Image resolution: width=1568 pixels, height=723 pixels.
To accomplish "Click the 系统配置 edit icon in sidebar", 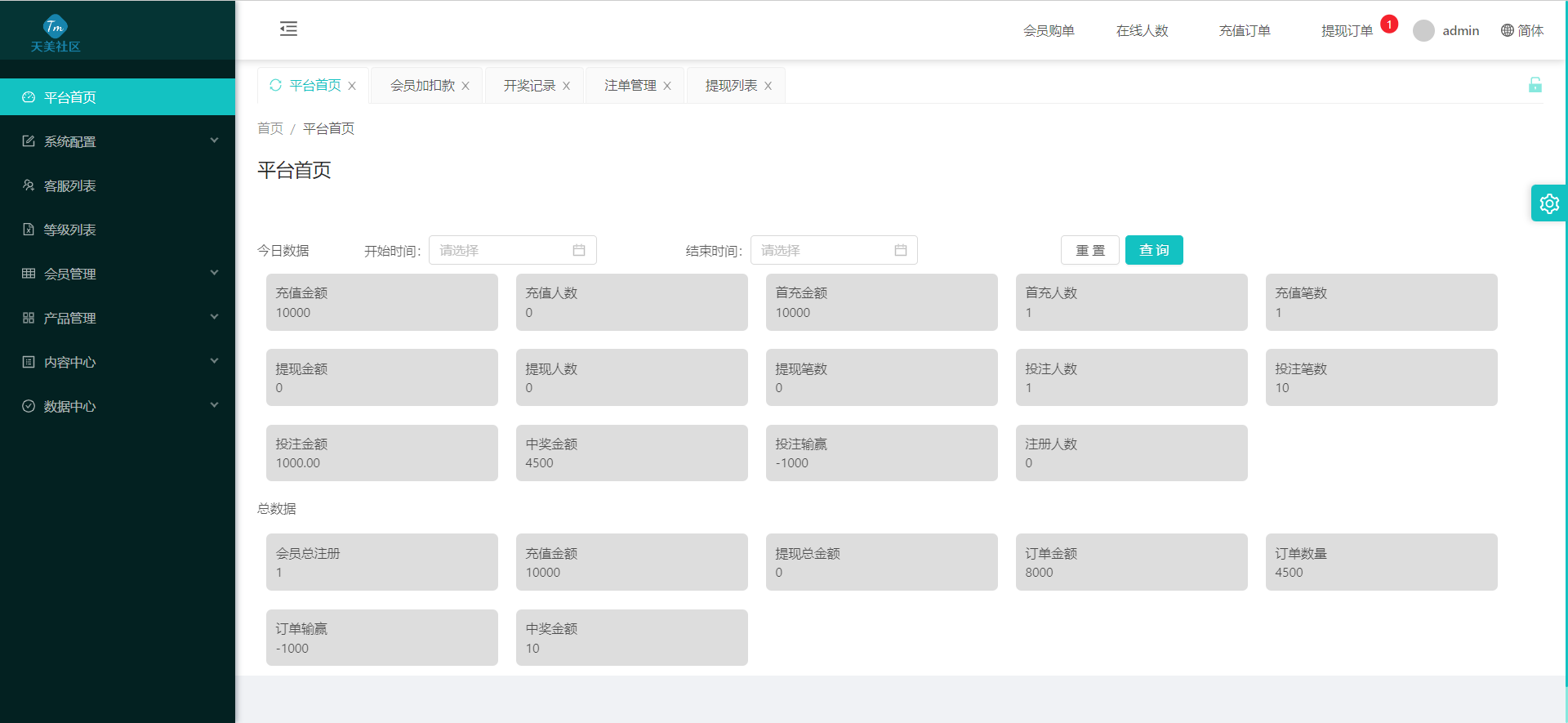I will 29,141.
